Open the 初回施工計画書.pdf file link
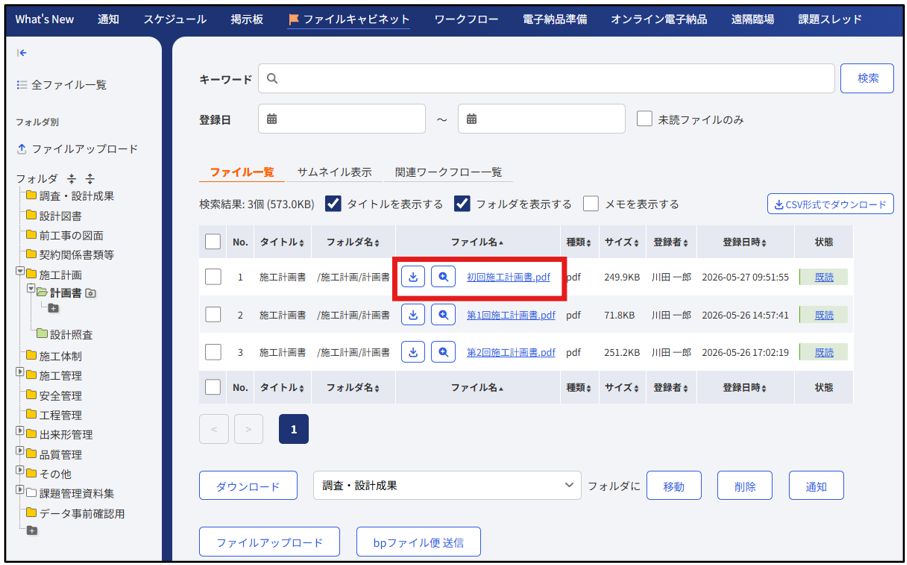This screenshot has width=907, height=565. tap(508, 277)
